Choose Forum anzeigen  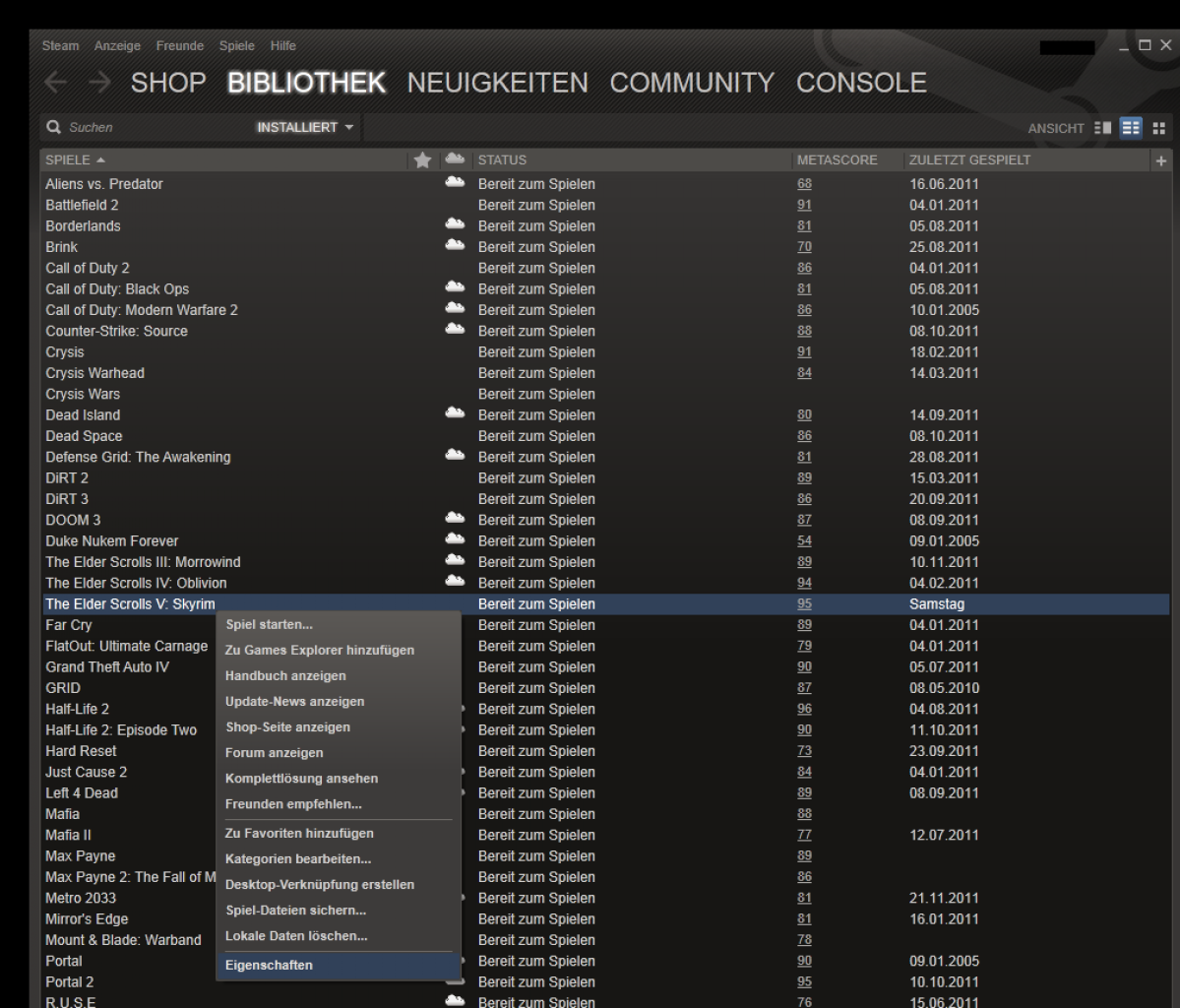[339, 753]
